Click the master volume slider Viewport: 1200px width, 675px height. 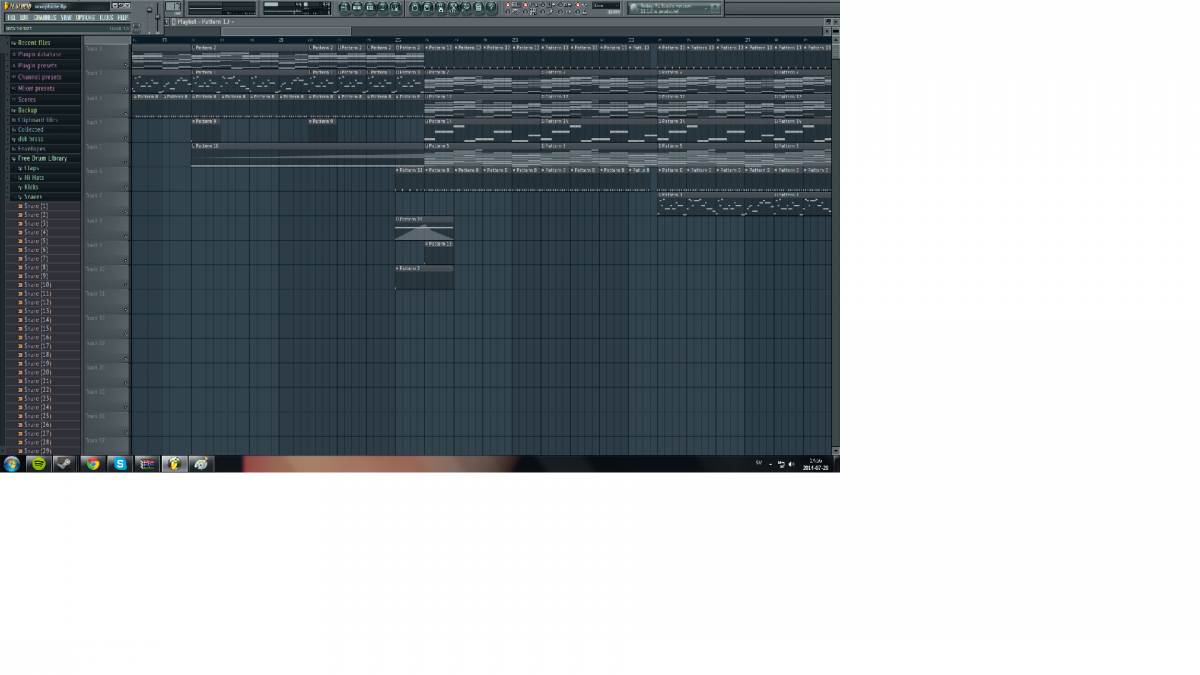point(149,15)
